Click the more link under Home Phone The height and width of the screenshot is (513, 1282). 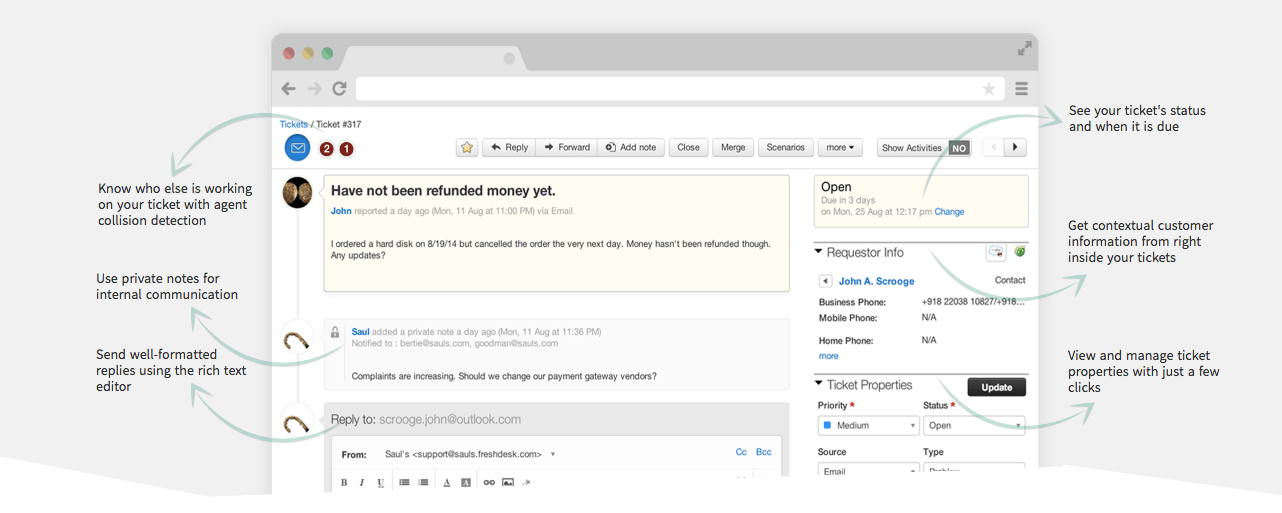(x=829, y=356)
